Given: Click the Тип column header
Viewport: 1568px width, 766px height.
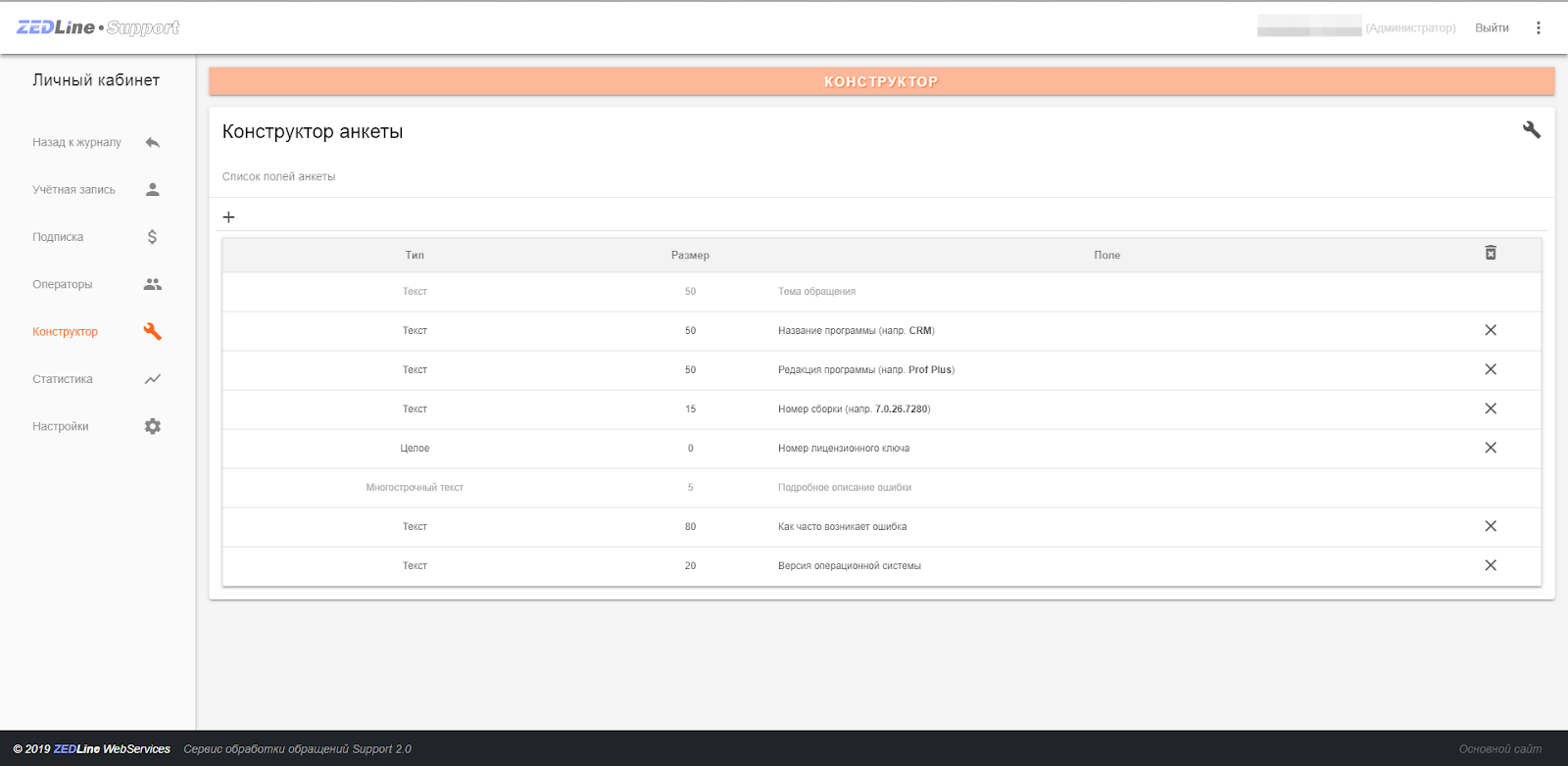Looking at the screenshot, I should (x=415, y=255).
